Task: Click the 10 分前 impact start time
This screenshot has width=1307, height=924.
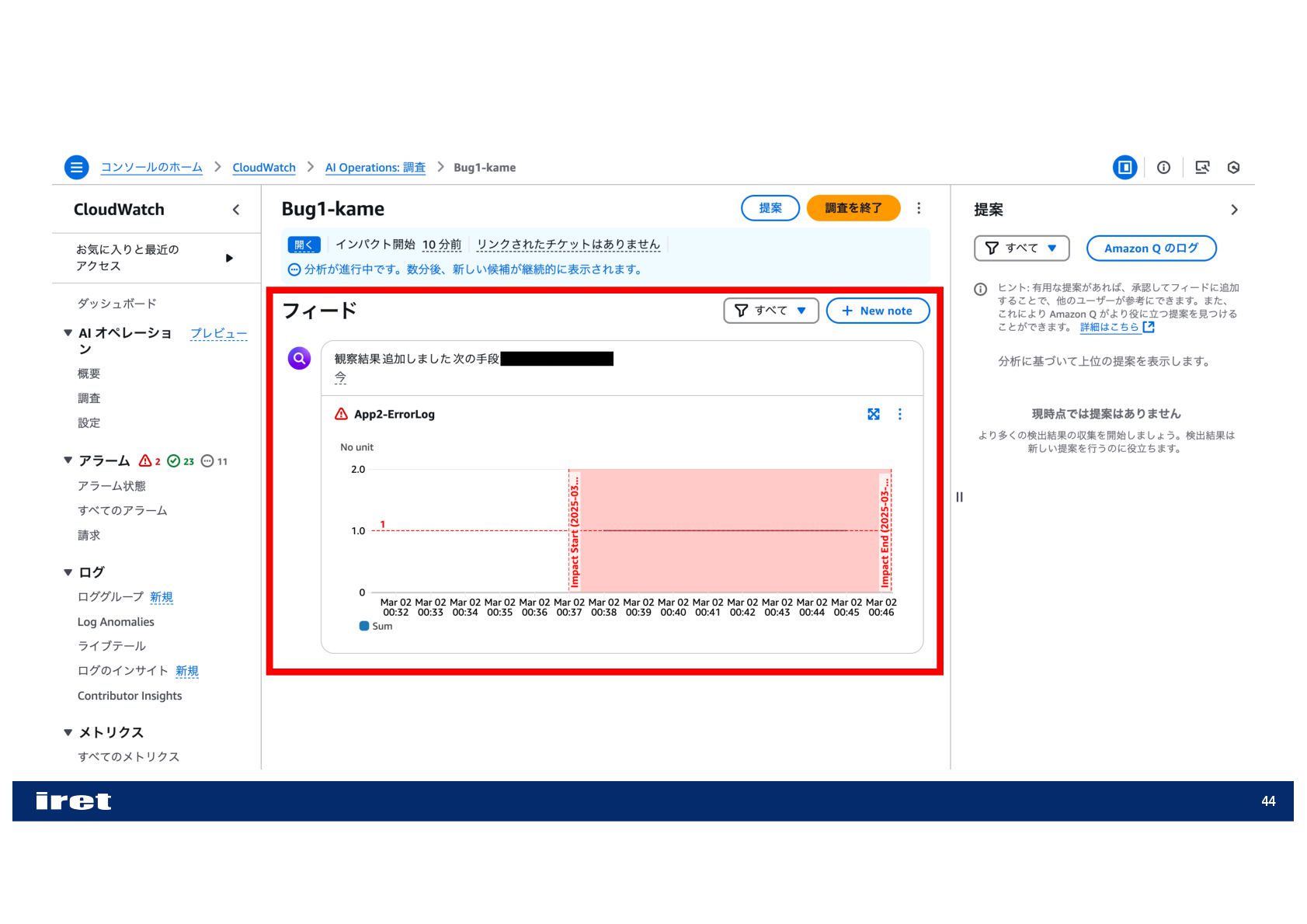Action: point(442,245)
